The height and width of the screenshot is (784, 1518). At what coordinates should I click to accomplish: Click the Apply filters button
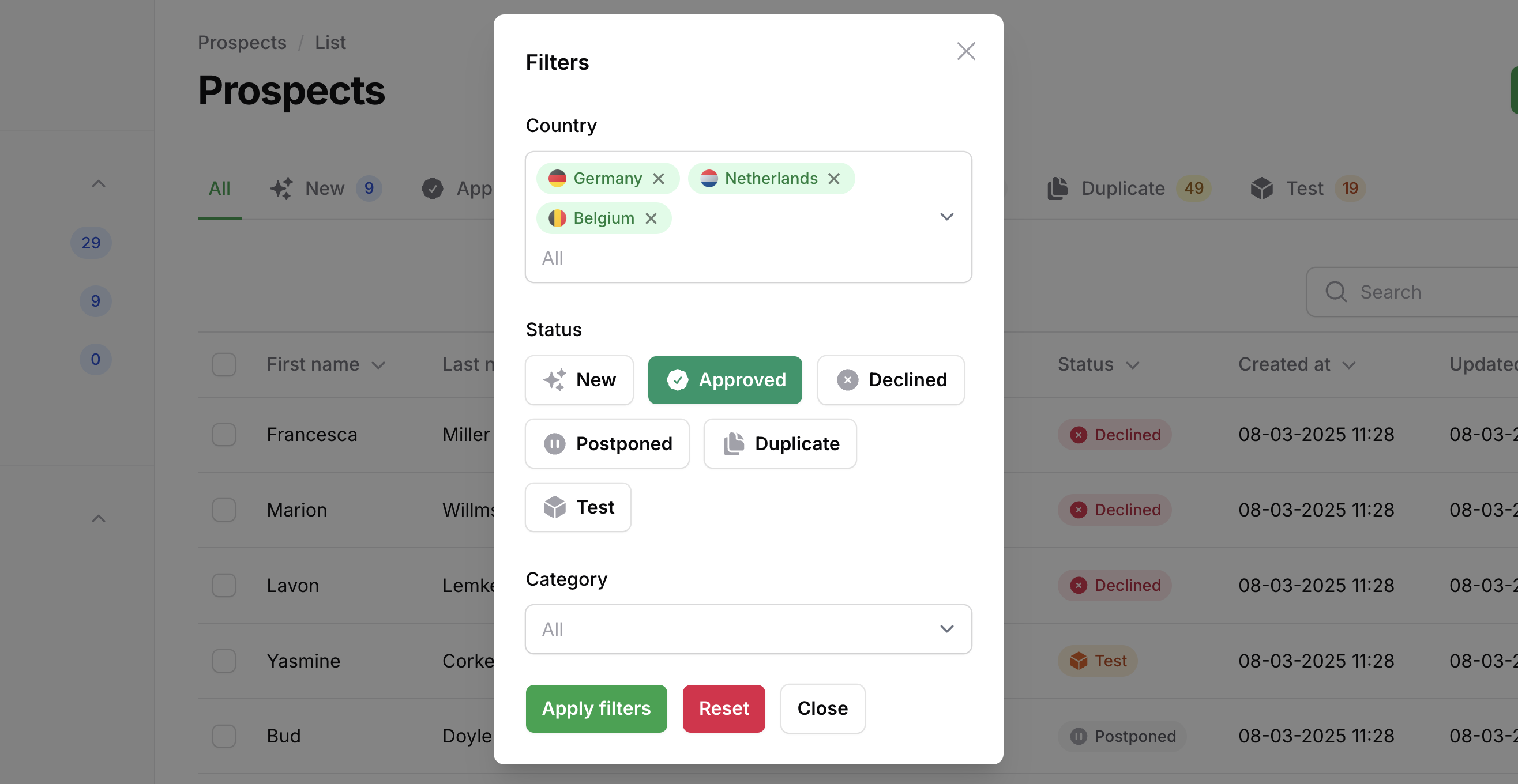tap(596, 708)
